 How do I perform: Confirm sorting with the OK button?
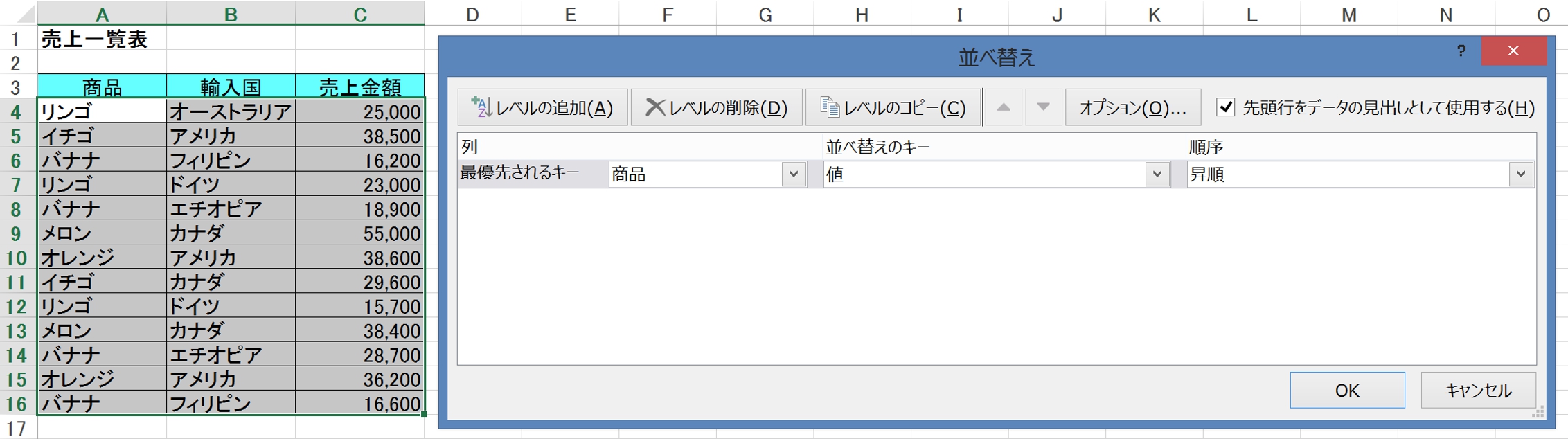[1346, 391]
